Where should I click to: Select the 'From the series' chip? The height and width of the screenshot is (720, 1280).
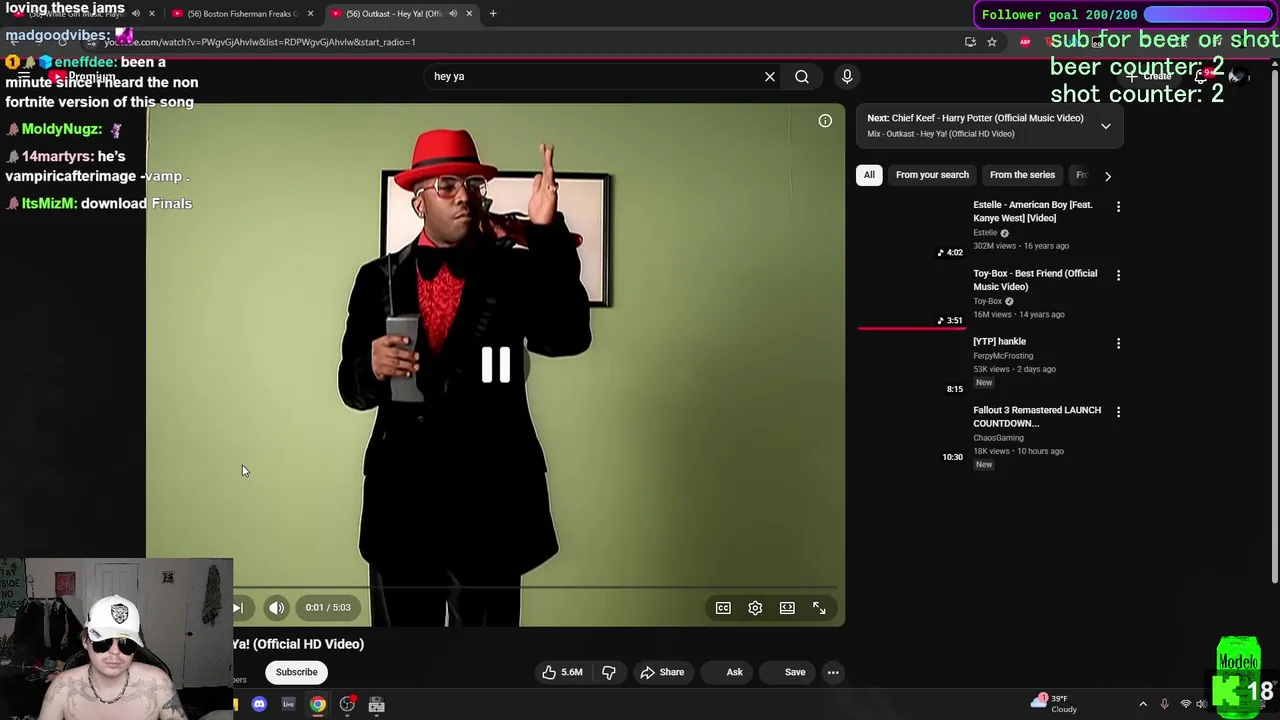(1022, 175)
